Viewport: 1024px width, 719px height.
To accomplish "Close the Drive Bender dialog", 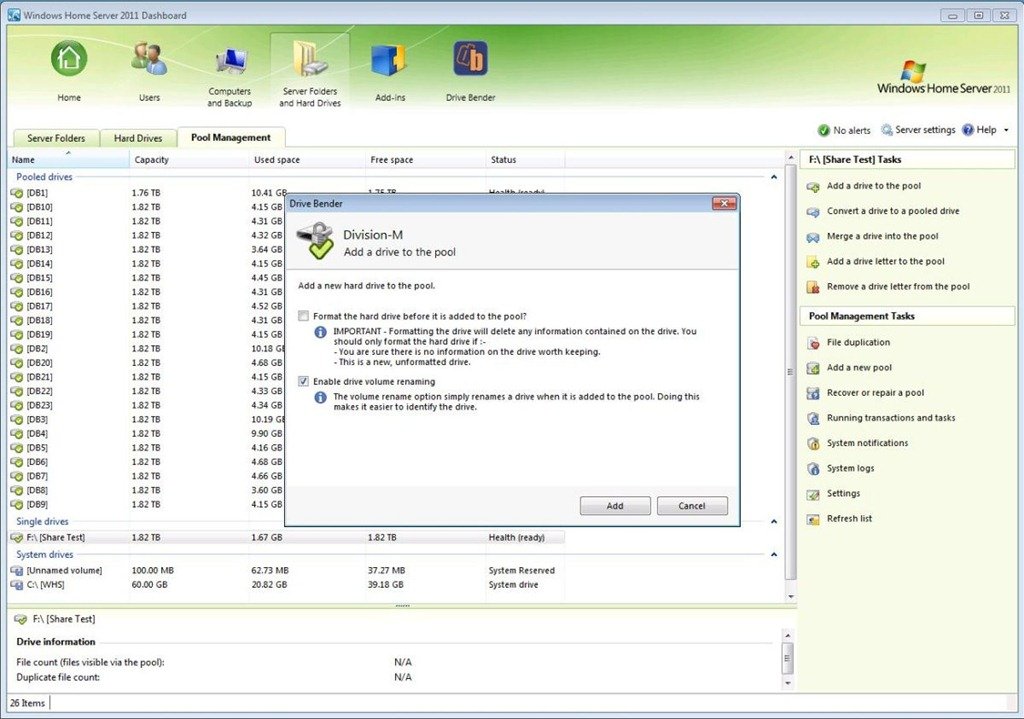I will pyautogui.click(x=724, y=204).
